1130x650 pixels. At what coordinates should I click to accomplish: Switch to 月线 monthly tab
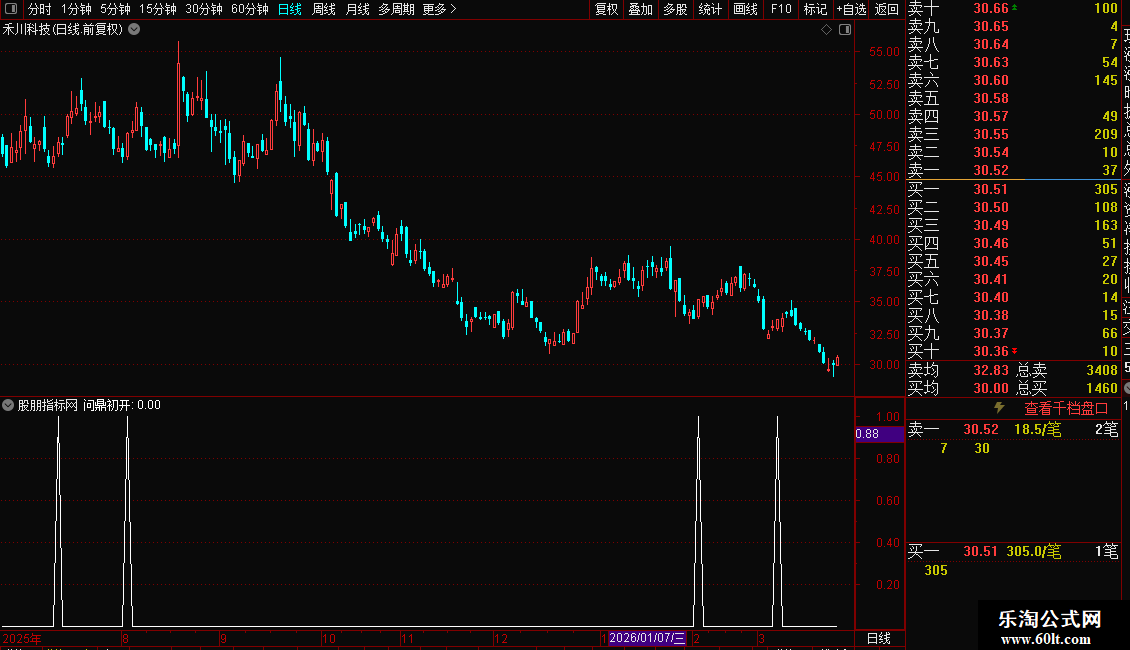357,9
